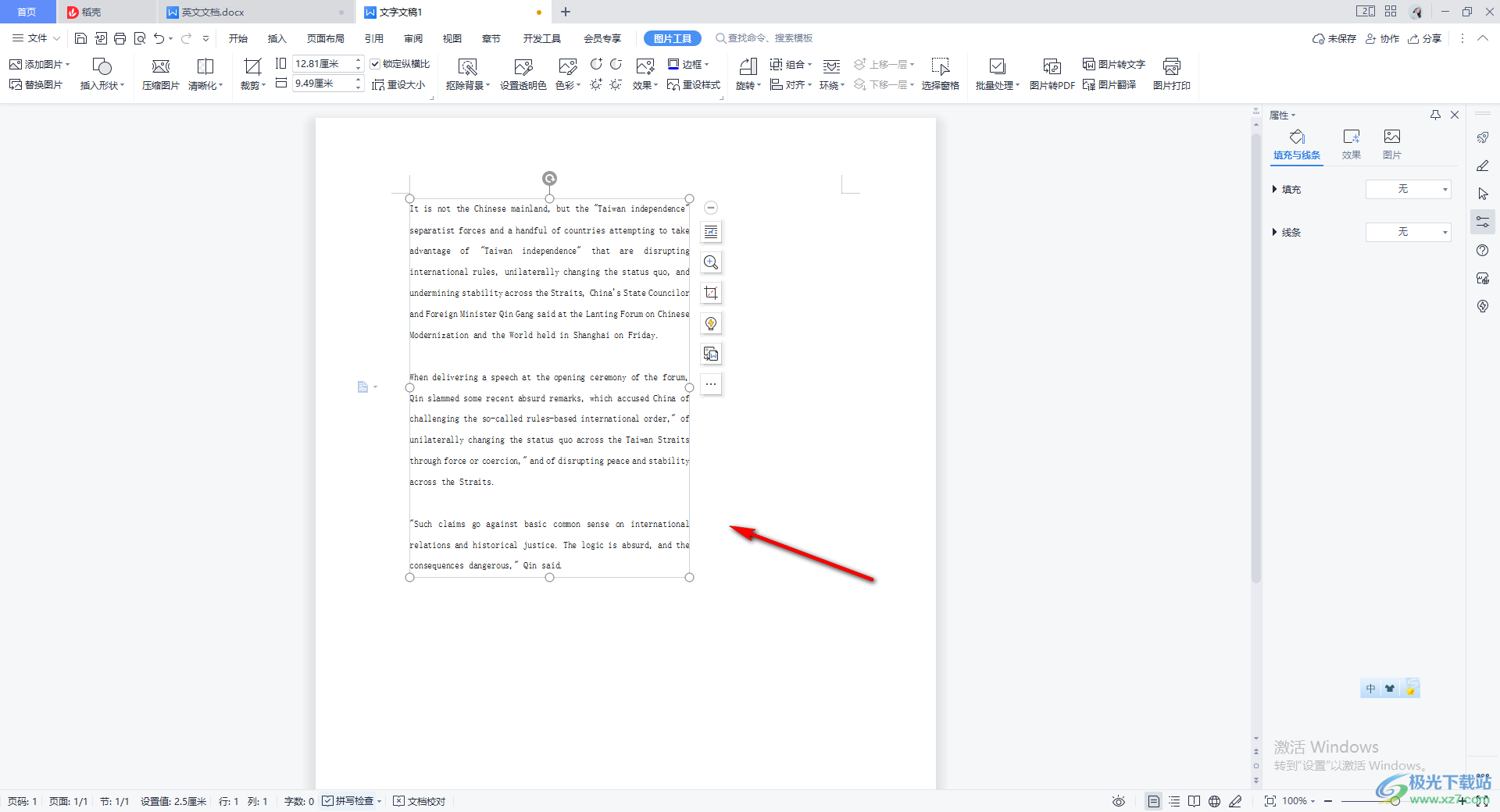This screenshot has width=1500, height=812.
Task: Click Picture to PDF (图片转PDF)
Action: tap(1052, 74)
